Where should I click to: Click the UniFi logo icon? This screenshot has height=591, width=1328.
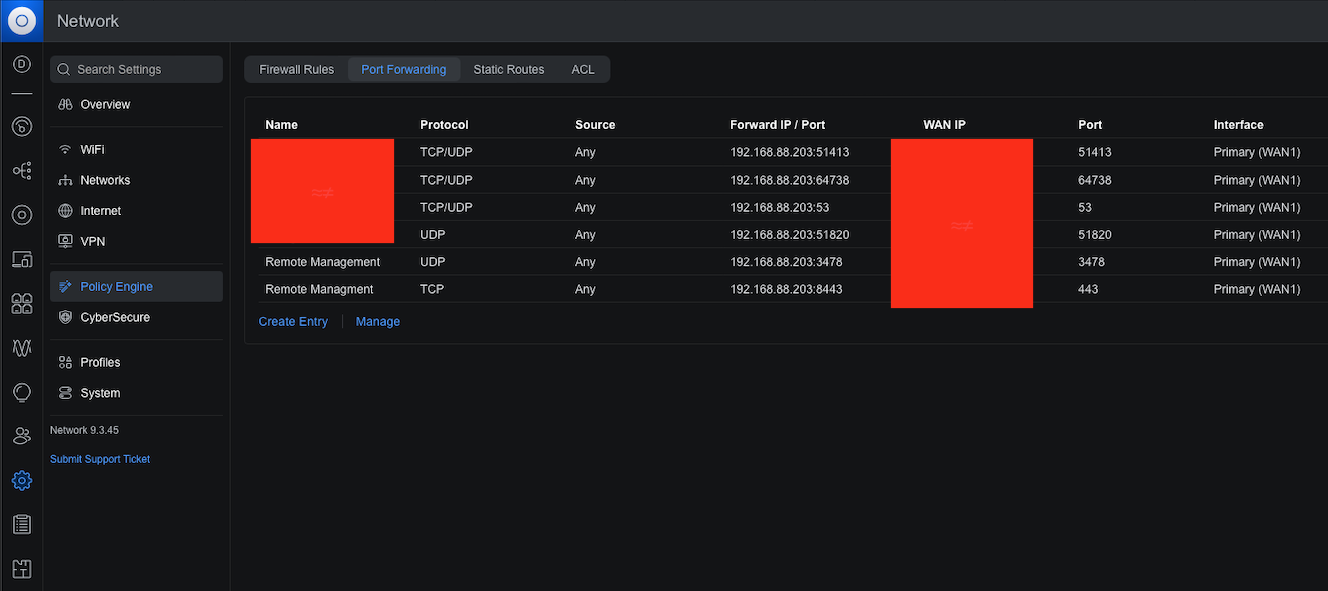pyautogui.click(x=21, y=21)
